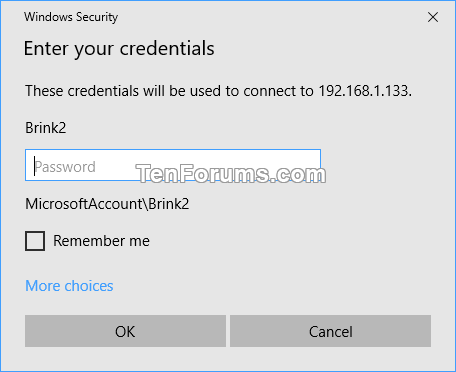
Task: Close the Windows Security dialog
Action: tap(433, 17)
